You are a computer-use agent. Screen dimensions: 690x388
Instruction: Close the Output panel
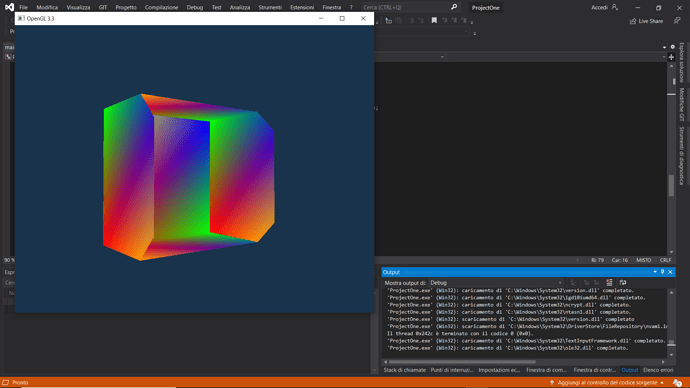click(x=670, y=272)
